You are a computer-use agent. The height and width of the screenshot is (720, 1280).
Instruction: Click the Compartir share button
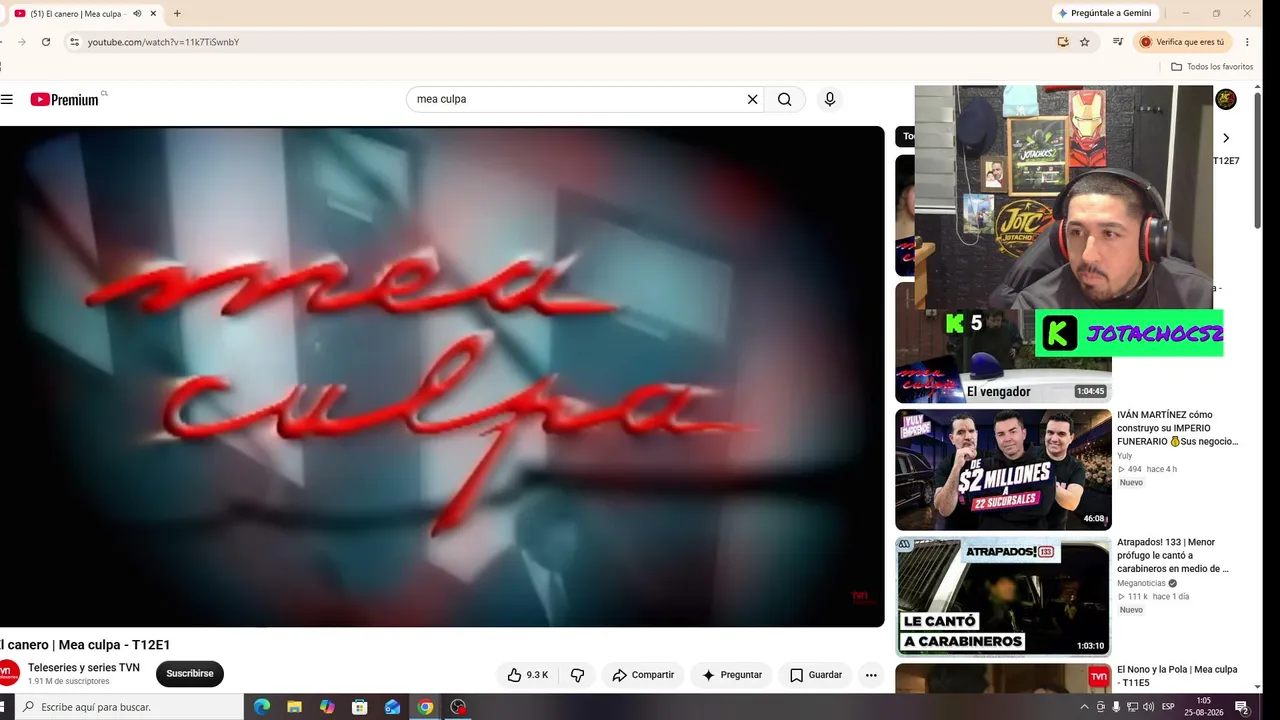(x=643, y=675)
